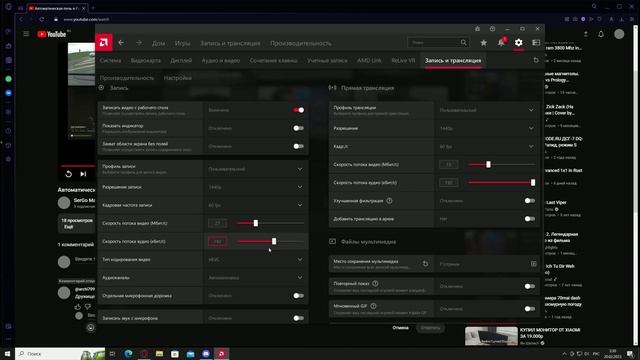Open File Explorer from taskbar
This screenshot has height=360, width=640.
coord(159,353)
